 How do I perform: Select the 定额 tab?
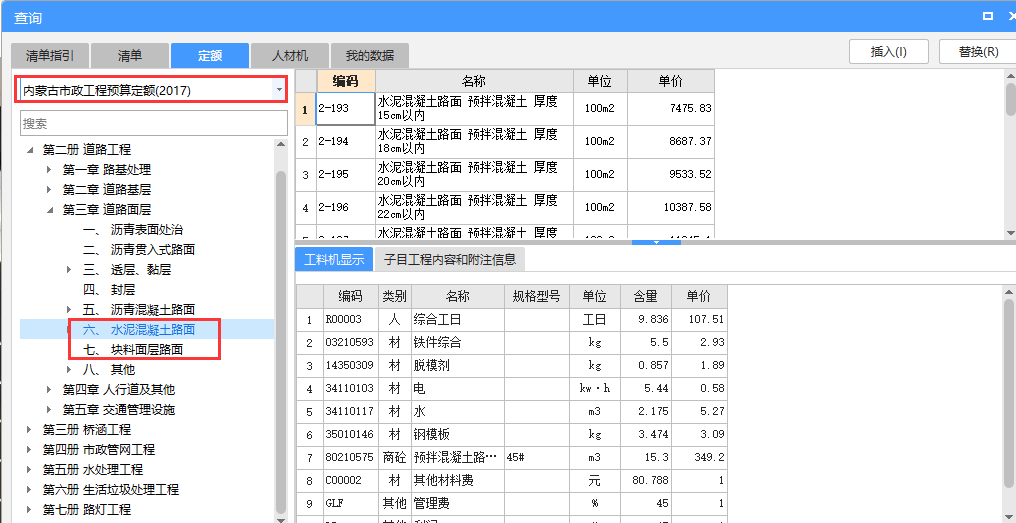click(210, 55)
